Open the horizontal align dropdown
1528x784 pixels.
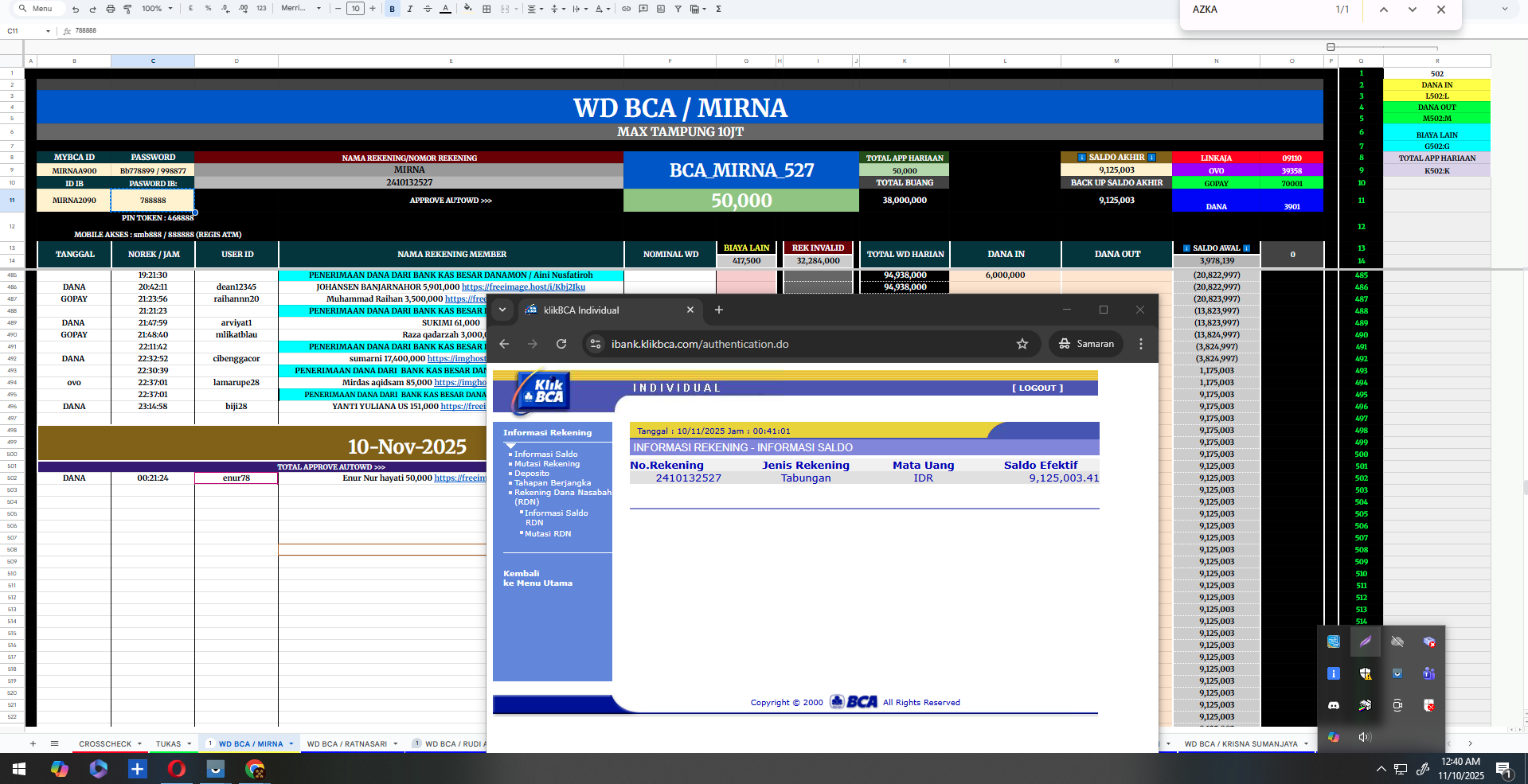coord(535,9)
